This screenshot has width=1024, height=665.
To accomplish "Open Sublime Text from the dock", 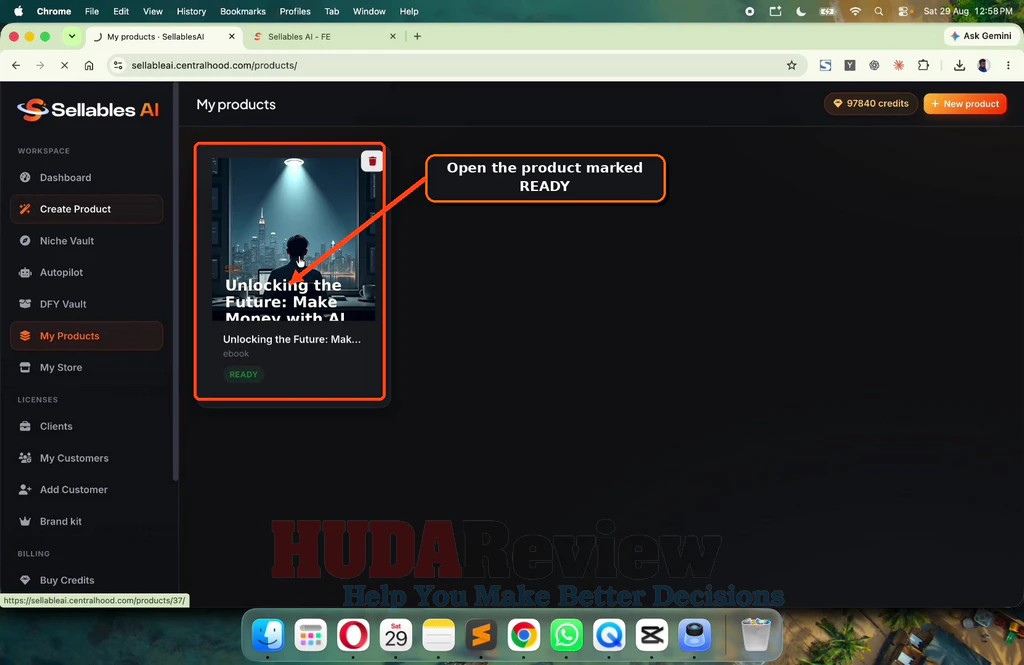I will coord(481,634).
